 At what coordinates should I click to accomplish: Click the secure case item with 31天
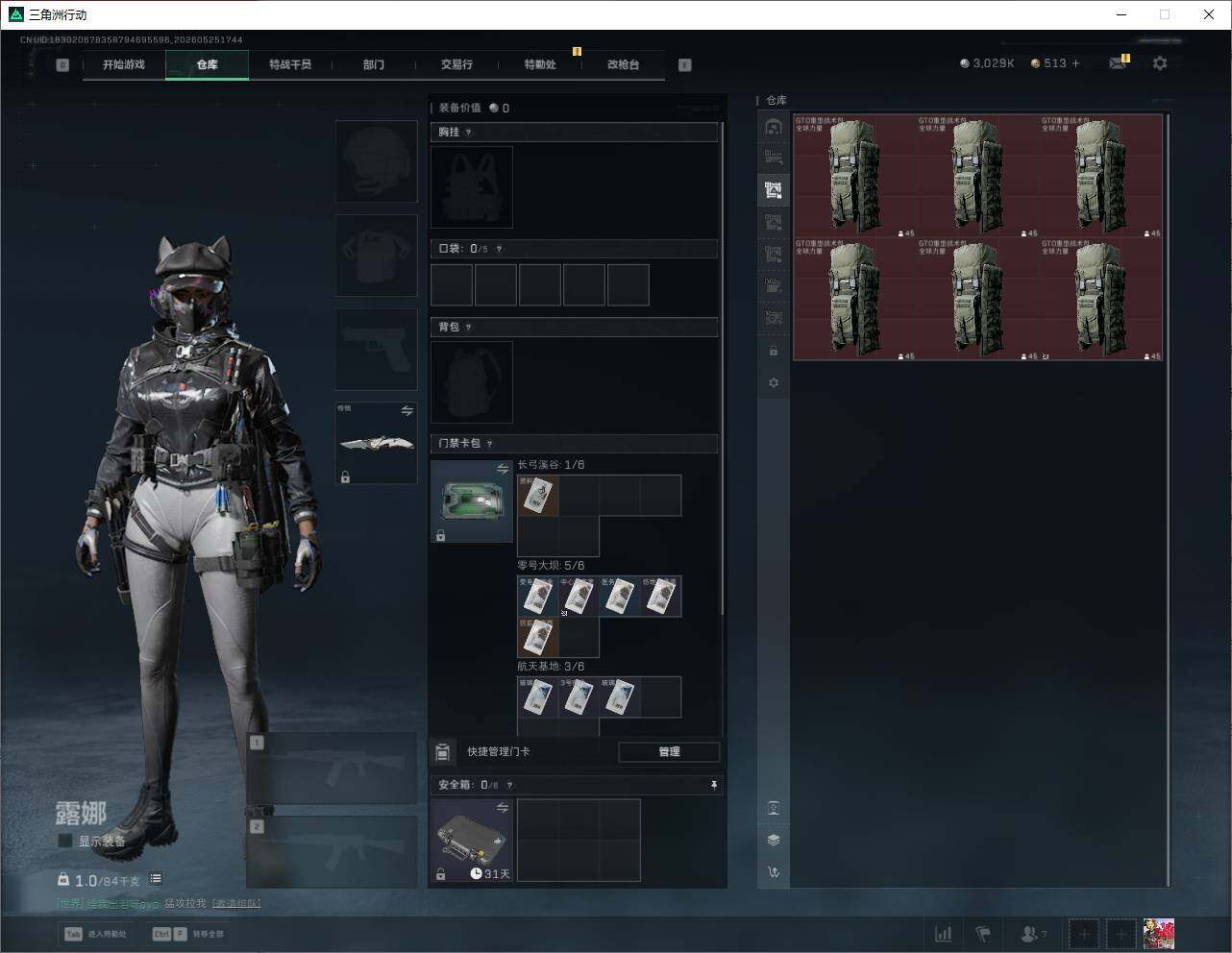click(472, 841)
